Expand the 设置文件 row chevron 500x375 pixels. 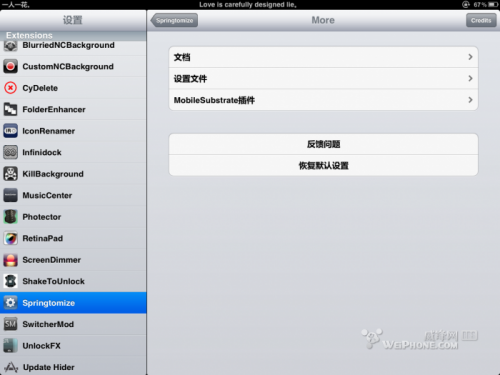[470, 78]
